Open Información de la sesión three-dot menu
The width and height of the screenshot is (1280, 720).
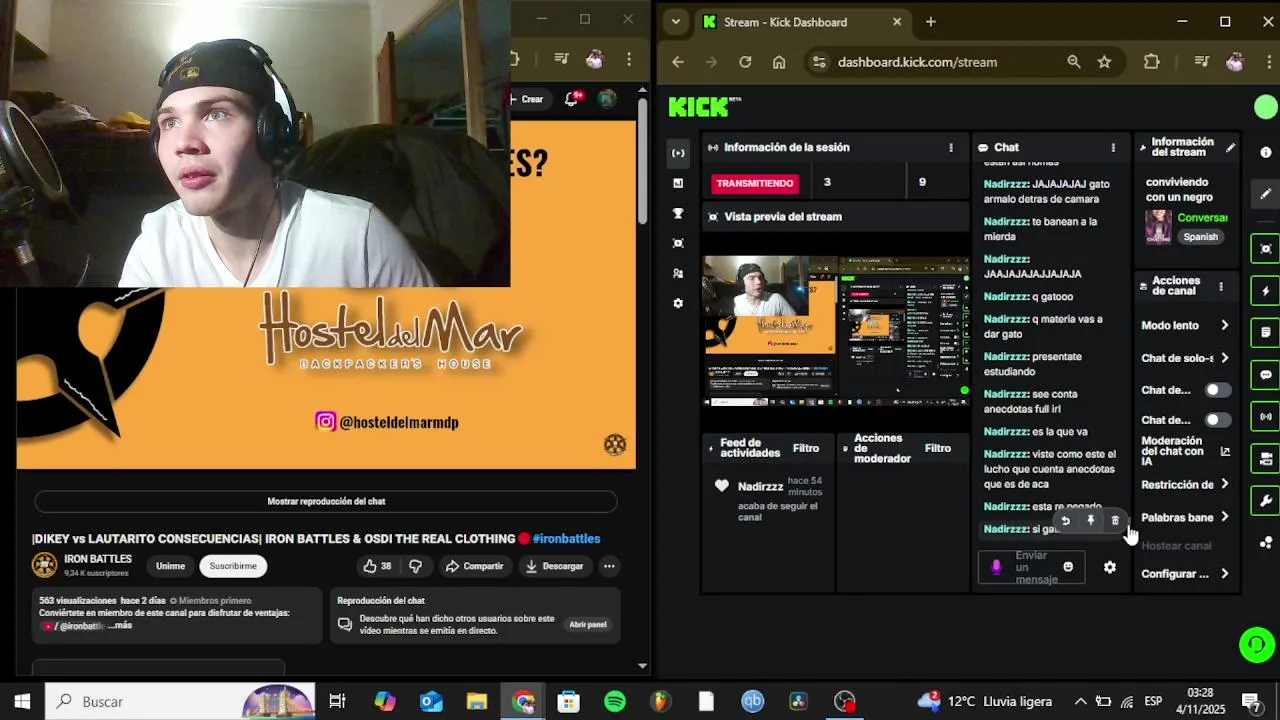tap(951, 147)
